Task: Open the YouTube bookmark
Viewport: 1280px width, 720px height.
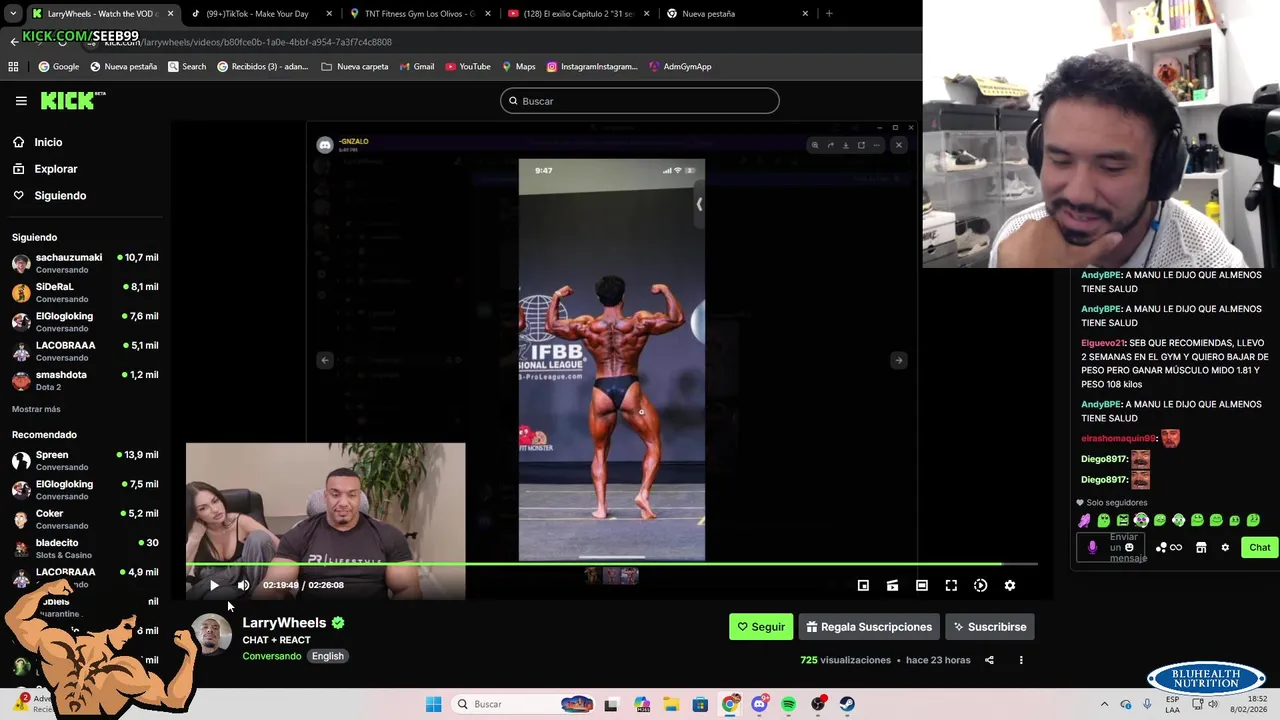Action: coord(468,67)
